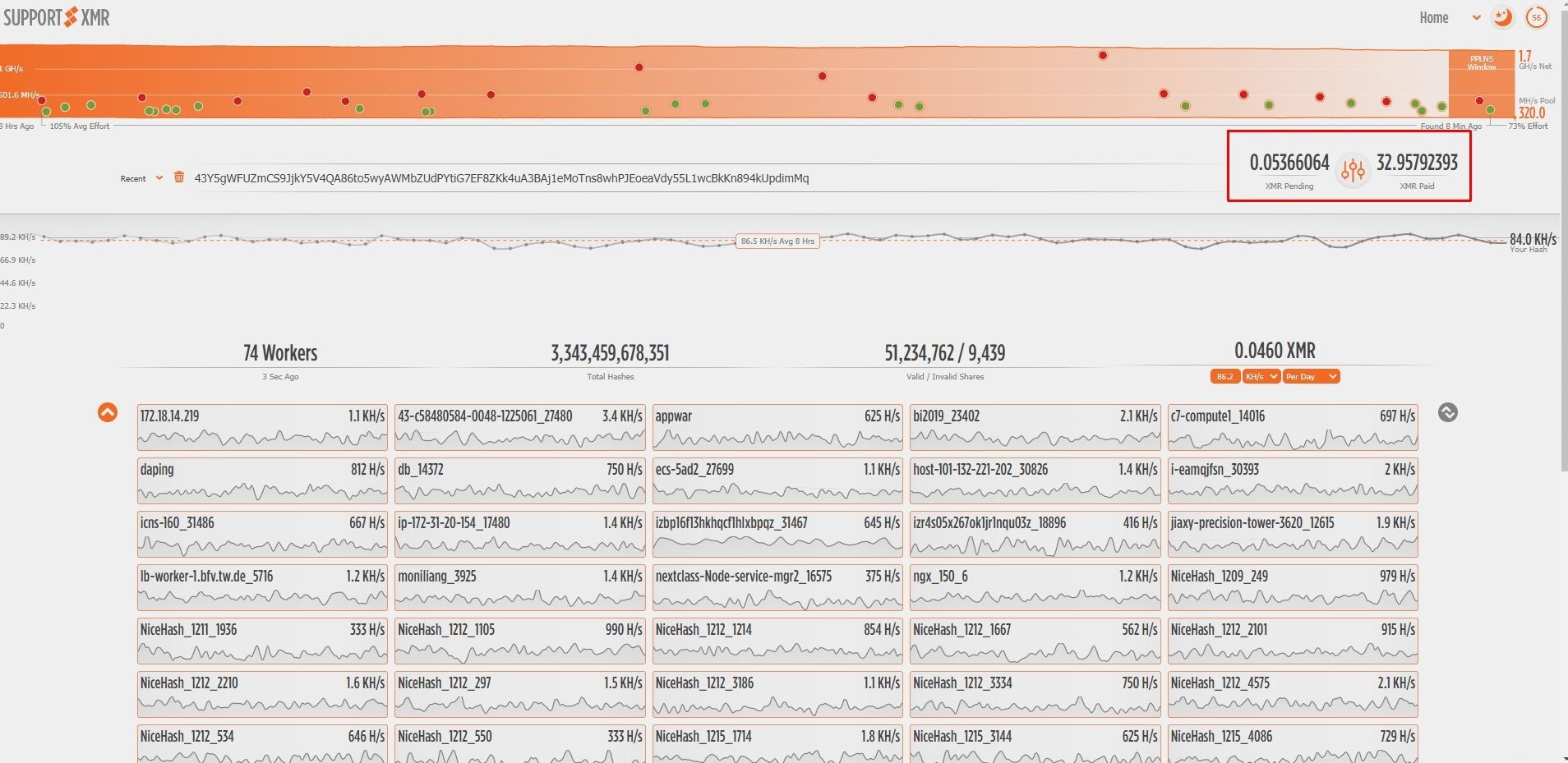
Task: Open worker card moniliang_3925
Action: click(x=520, y=586)
